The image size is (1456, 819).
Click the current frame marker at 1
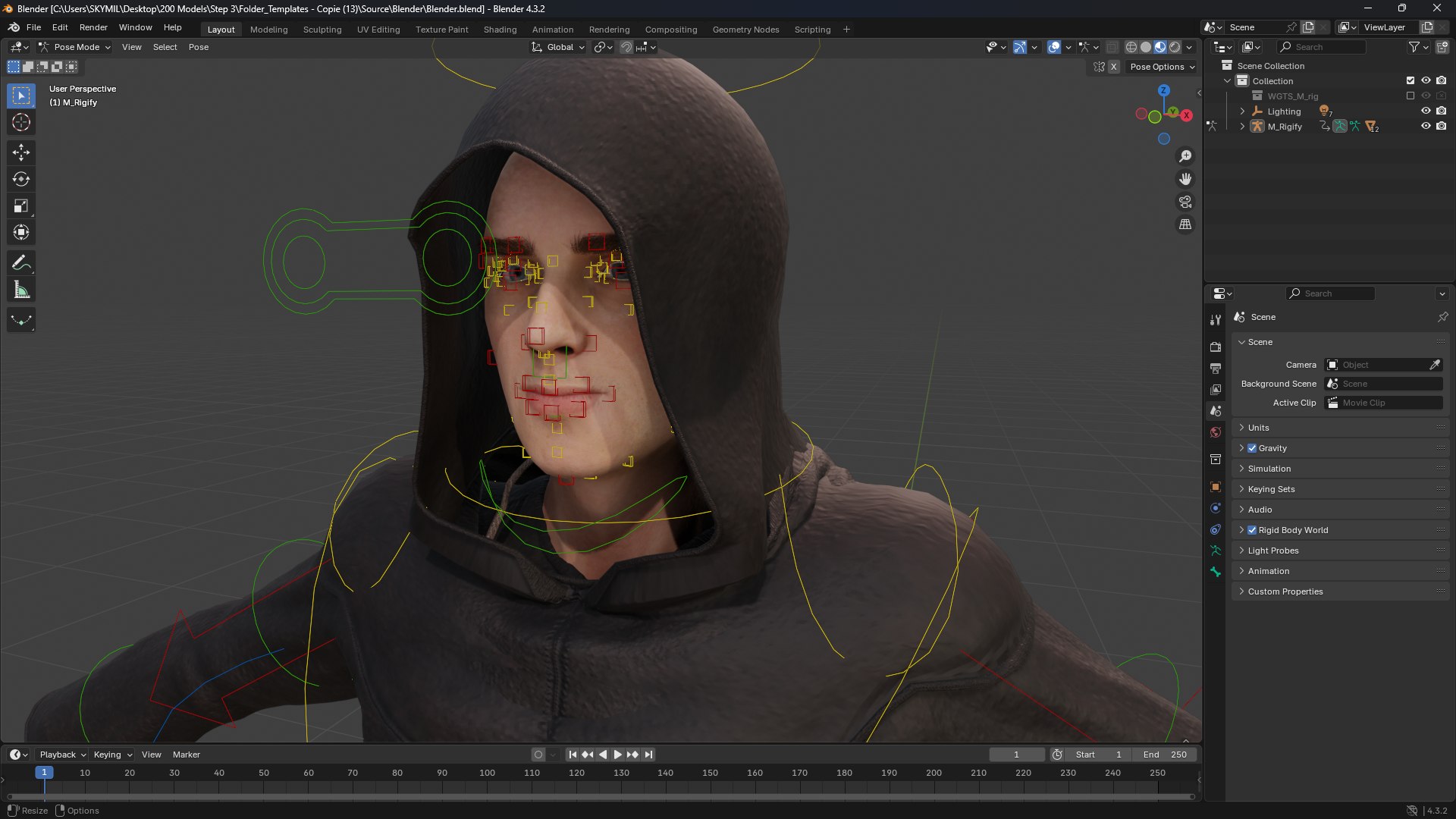point(44,772)
